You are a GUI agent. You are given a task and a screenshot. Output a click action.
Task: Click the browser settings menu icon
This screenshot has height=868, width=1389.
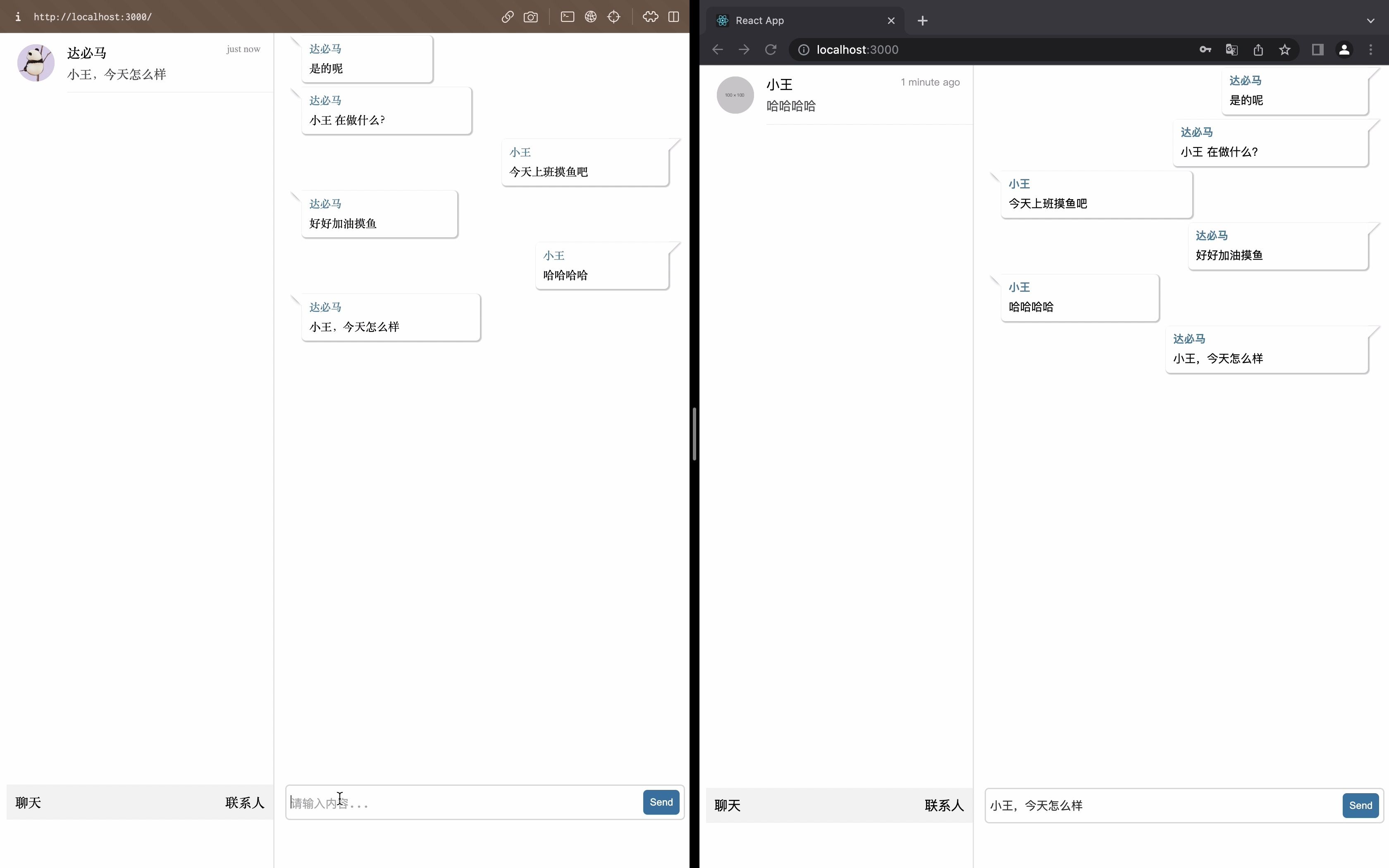pyautogui.click(x=1370, y=49)
